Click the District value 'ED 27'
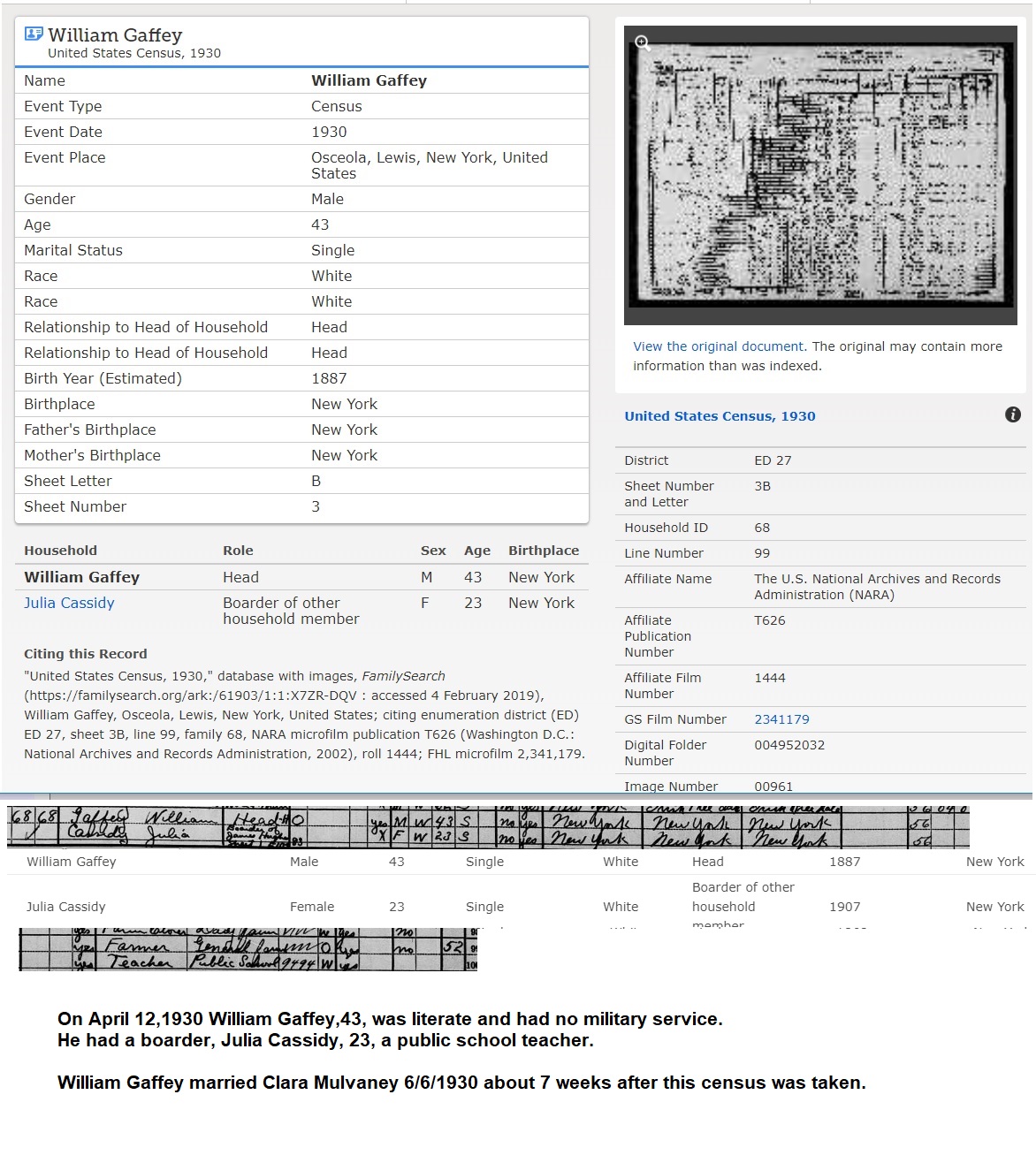1036x1163 pixels. click(x=773, y=460)
